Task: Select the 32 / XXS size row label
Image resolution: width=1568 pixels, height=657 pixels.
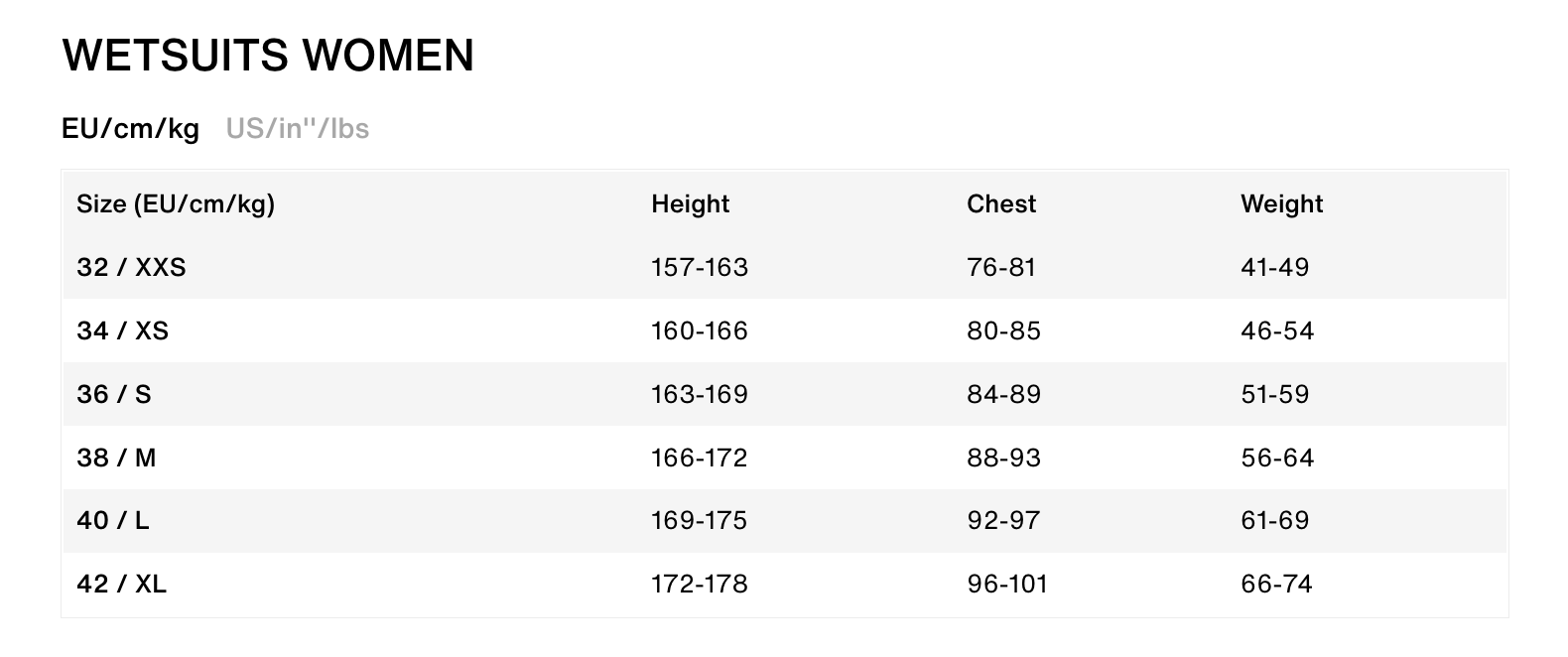Action: tap(131, 267)
